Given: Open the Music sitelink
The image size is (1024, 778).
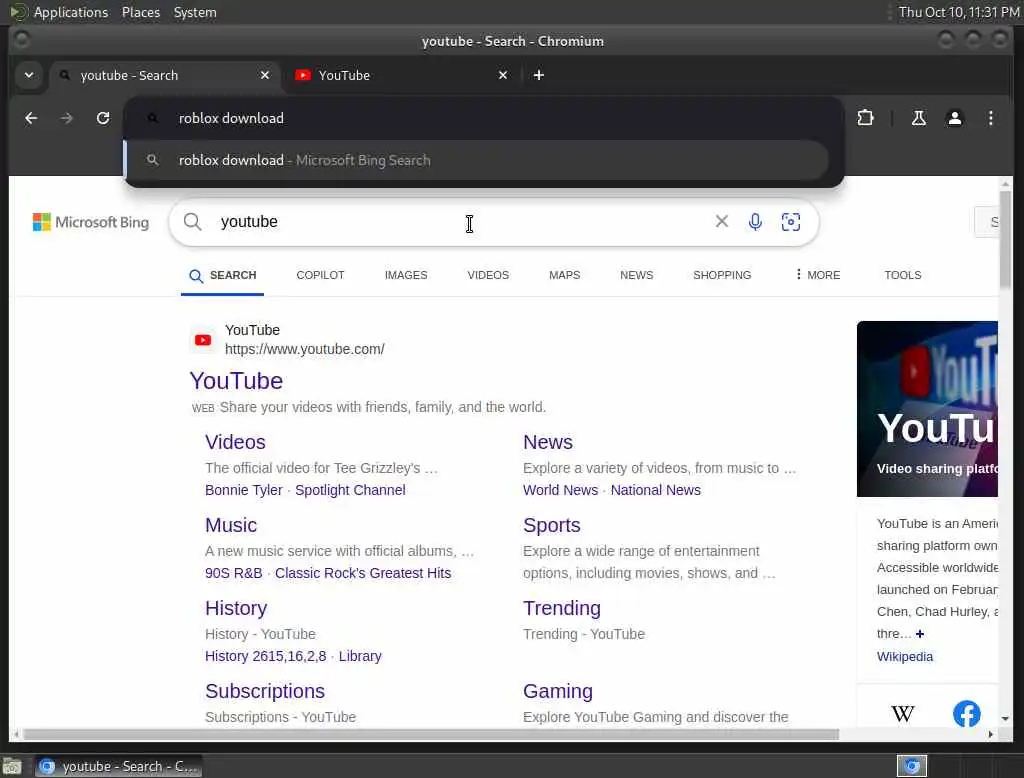Looking at the screenshot, I should [231, 525].
